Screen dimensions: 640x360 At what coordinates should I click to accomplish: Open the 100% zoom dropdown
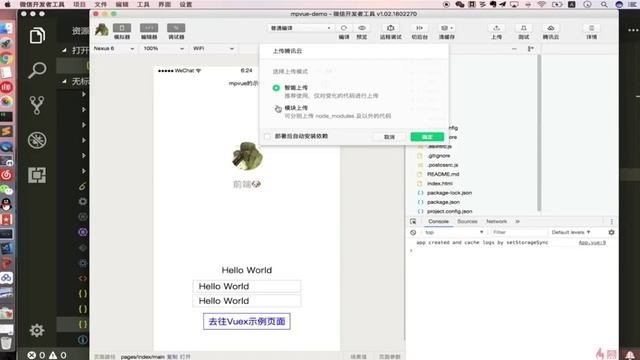pos(163,49)
